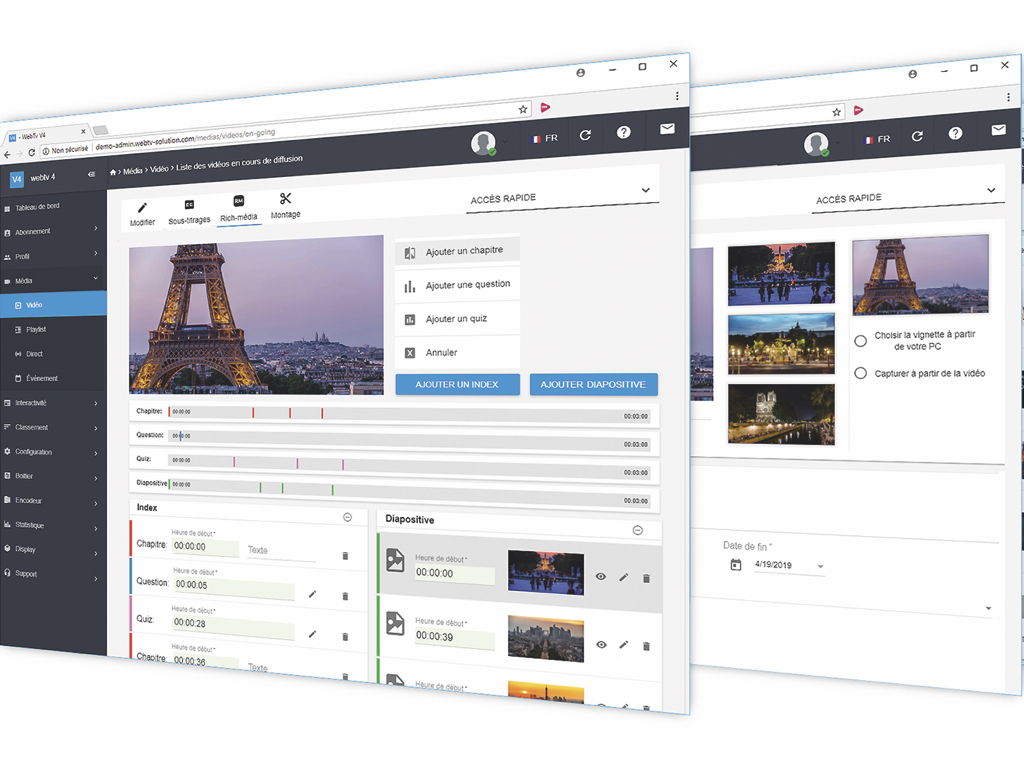
Task: Select the Montage scissors tool
Action: 285,199
